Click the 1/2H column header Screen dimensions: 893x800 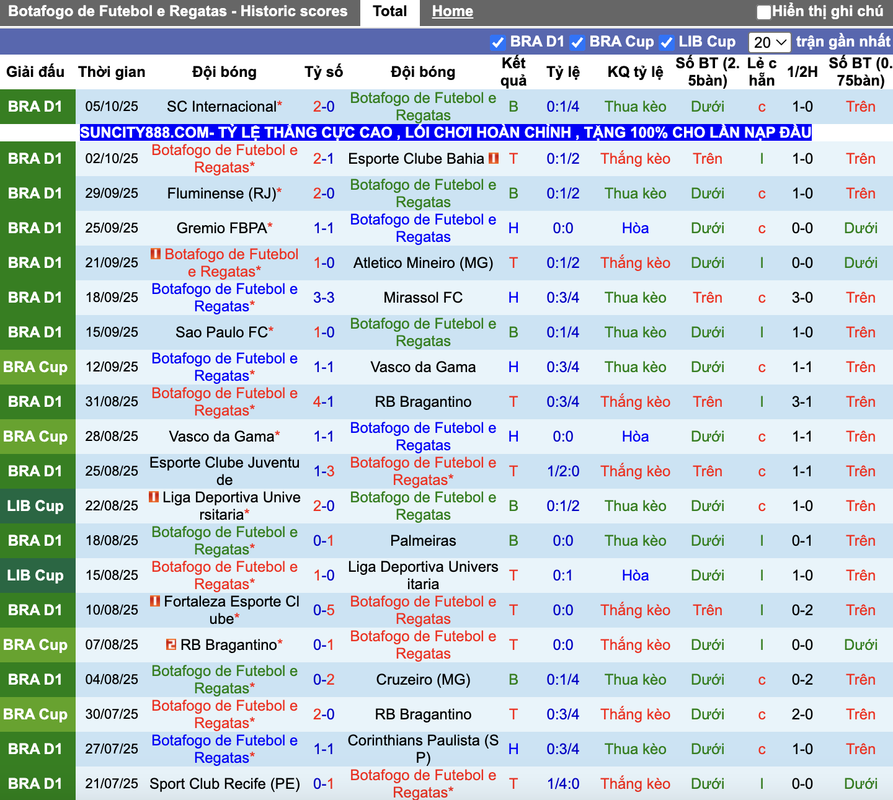802,72
